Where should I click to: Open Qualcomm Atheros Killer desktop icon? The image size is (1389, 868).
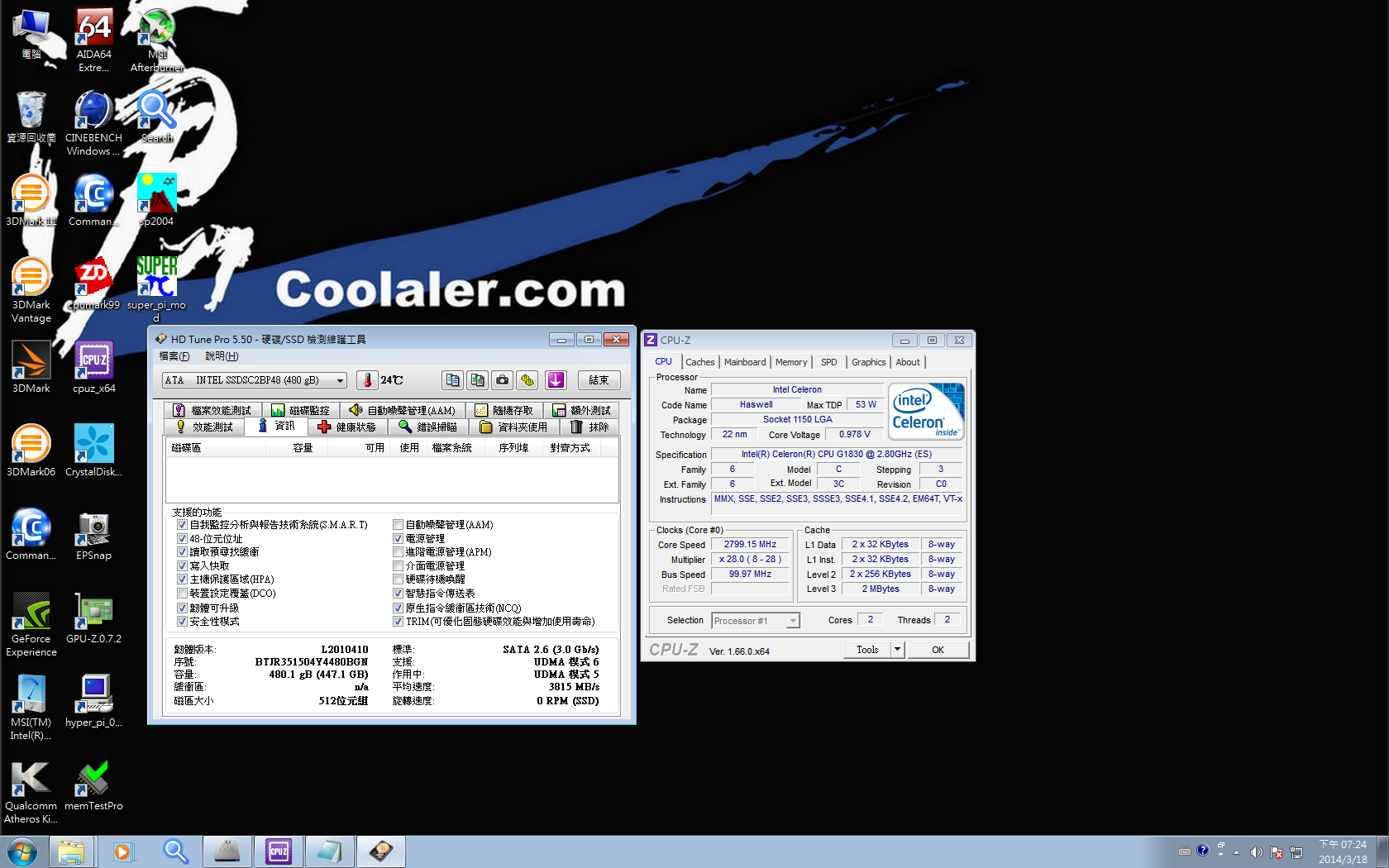point(31,791)
